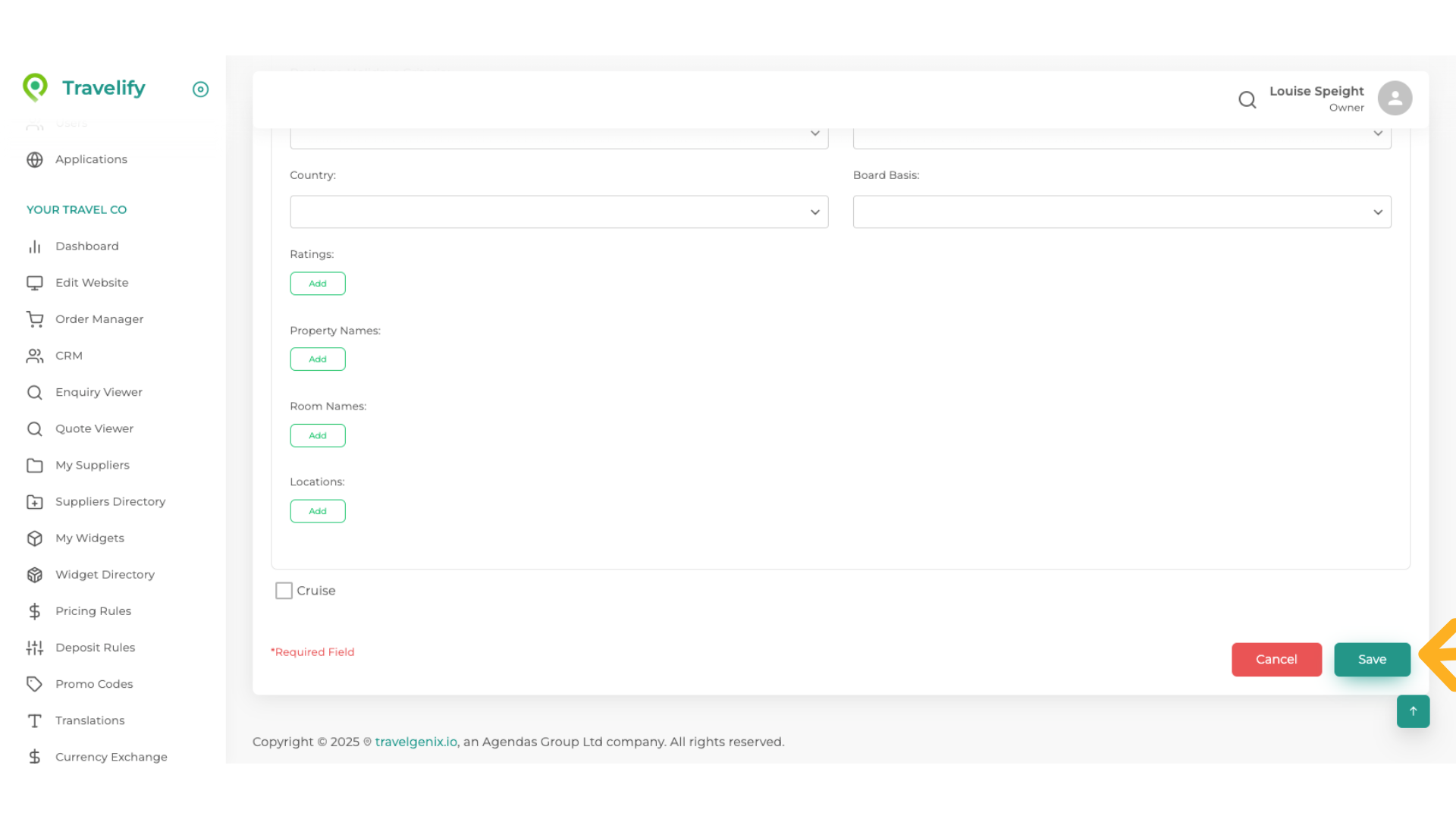Click the search magnifier icon in header

(x=1247, y=99)
